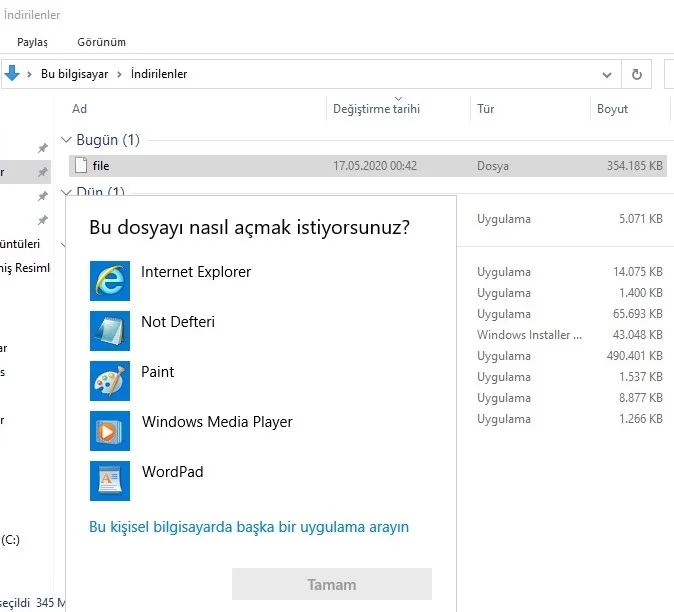Click the Windows Installer type cell

pos(529,335)
